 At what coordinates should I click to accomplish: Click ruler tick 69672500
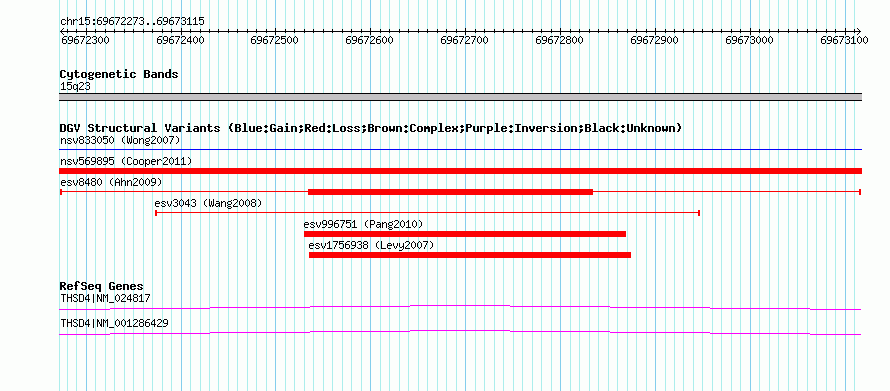tap(275, 40)
